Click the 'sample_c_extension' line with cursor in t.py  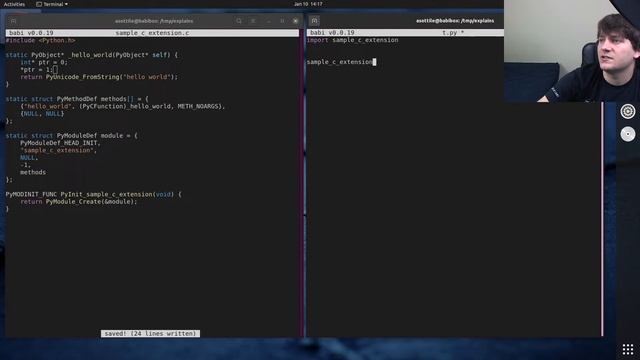(340, 62)
